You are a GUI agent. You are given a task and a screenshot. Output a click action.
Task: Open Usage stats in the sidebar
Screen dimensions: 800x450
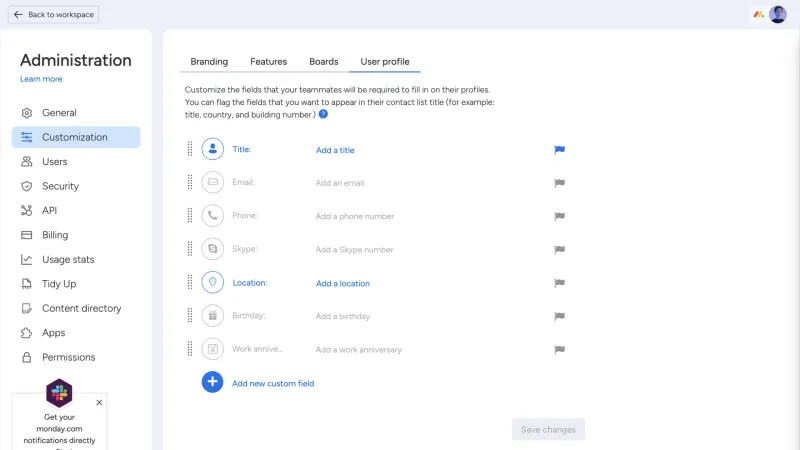[76, 260]
